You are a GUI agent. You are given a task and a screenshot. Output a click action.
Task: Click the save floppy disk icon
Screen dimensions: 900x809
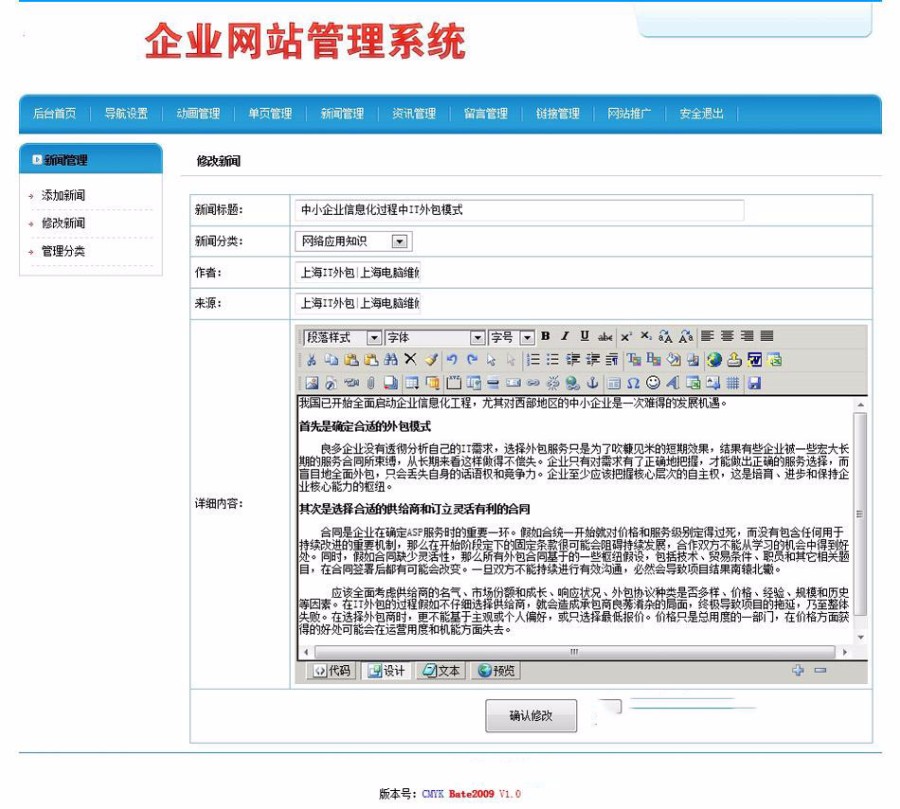coord(754,383)
